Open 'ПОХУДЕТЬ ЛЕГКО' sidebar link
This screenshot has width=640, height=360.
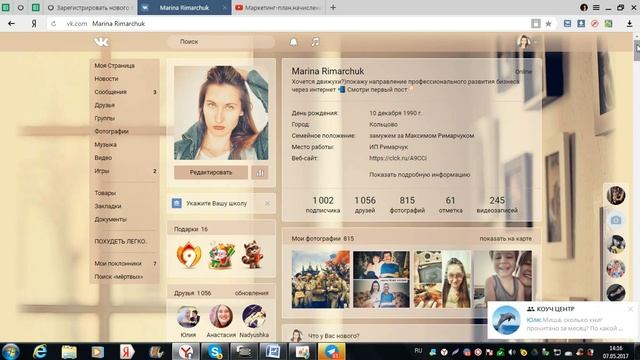click(121, 241)
